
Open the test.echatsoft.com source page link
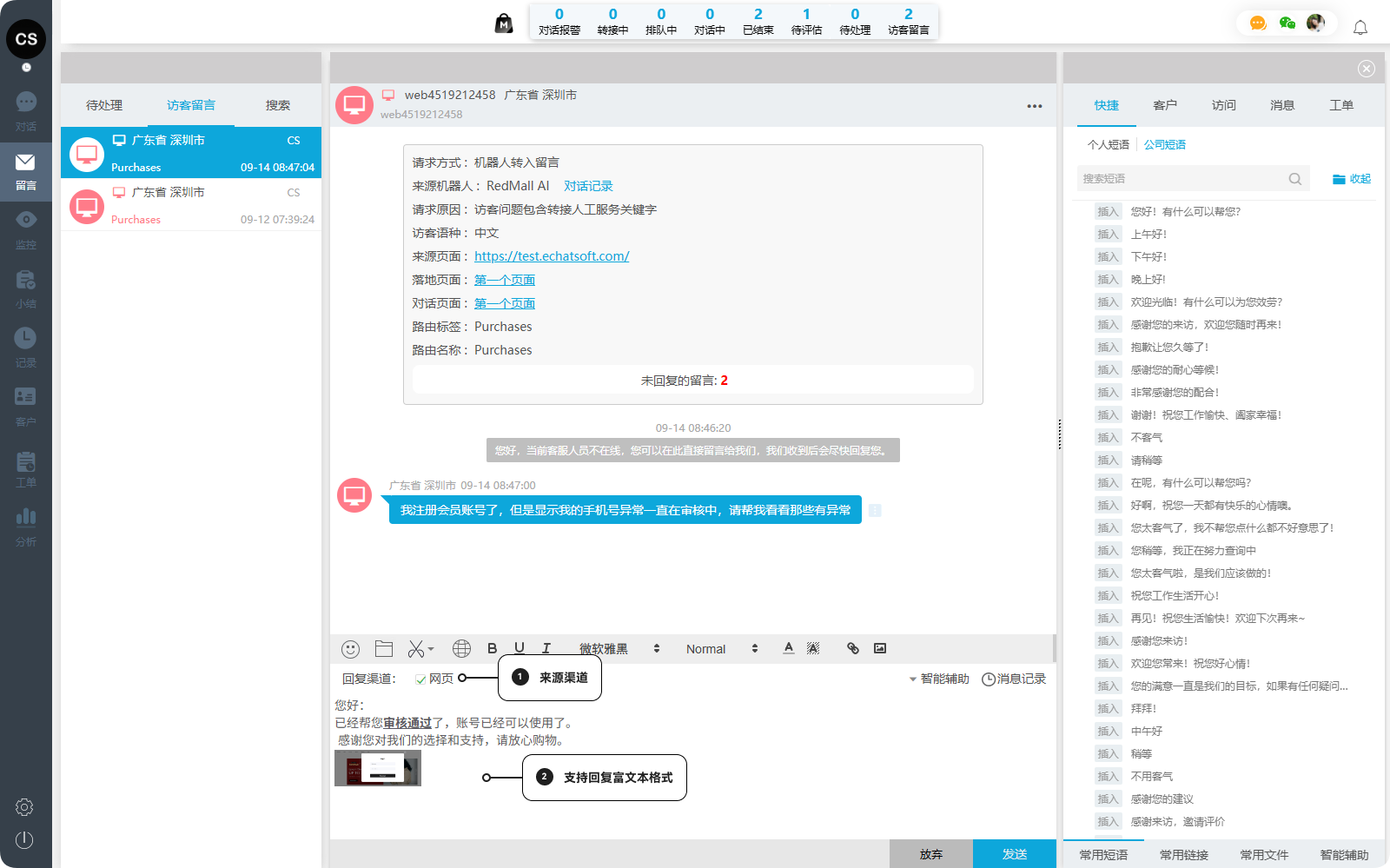pyautogui.click(x=552, y=256)
